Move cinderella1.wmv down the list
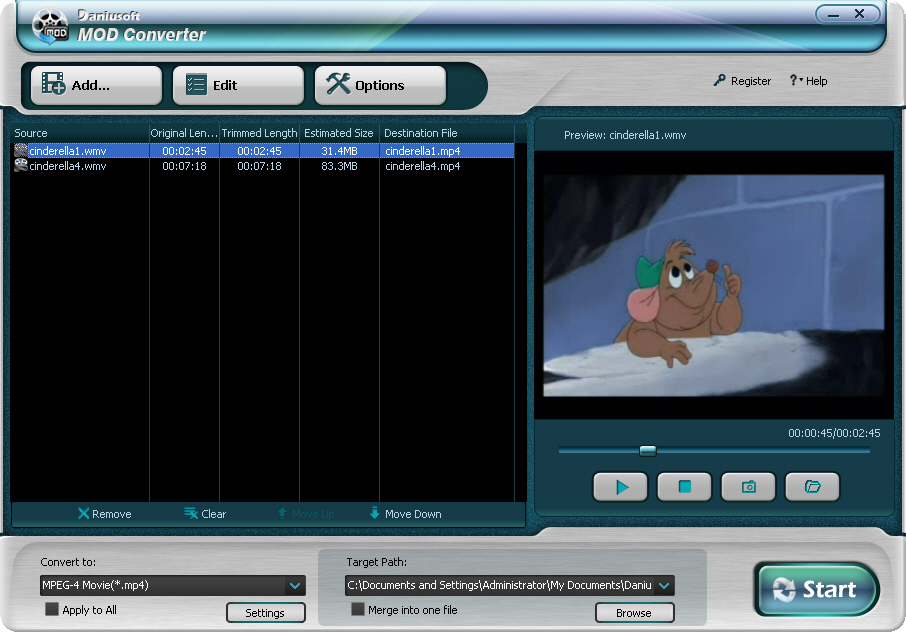Image resolution: width=906 pixels, height=632 pixels. coord(404,513)
